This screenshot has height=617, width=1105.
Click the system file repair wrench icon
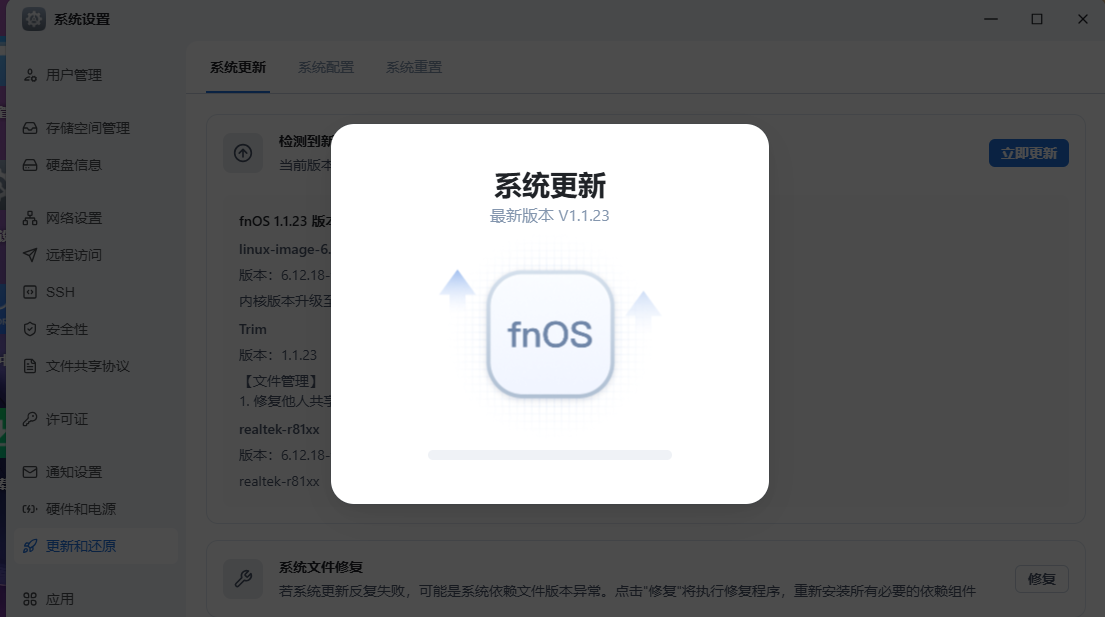coord(243,579)
